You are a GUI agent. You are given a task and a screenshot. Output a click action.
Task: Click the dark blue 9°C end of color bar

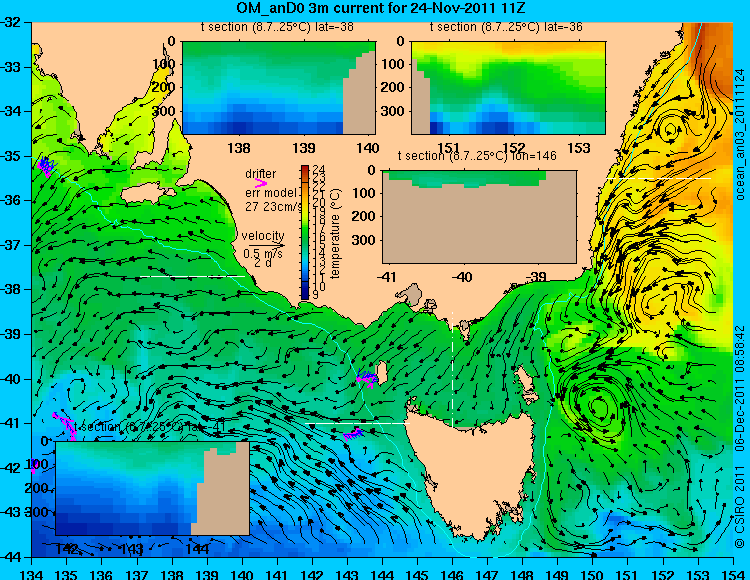(305, 295)
